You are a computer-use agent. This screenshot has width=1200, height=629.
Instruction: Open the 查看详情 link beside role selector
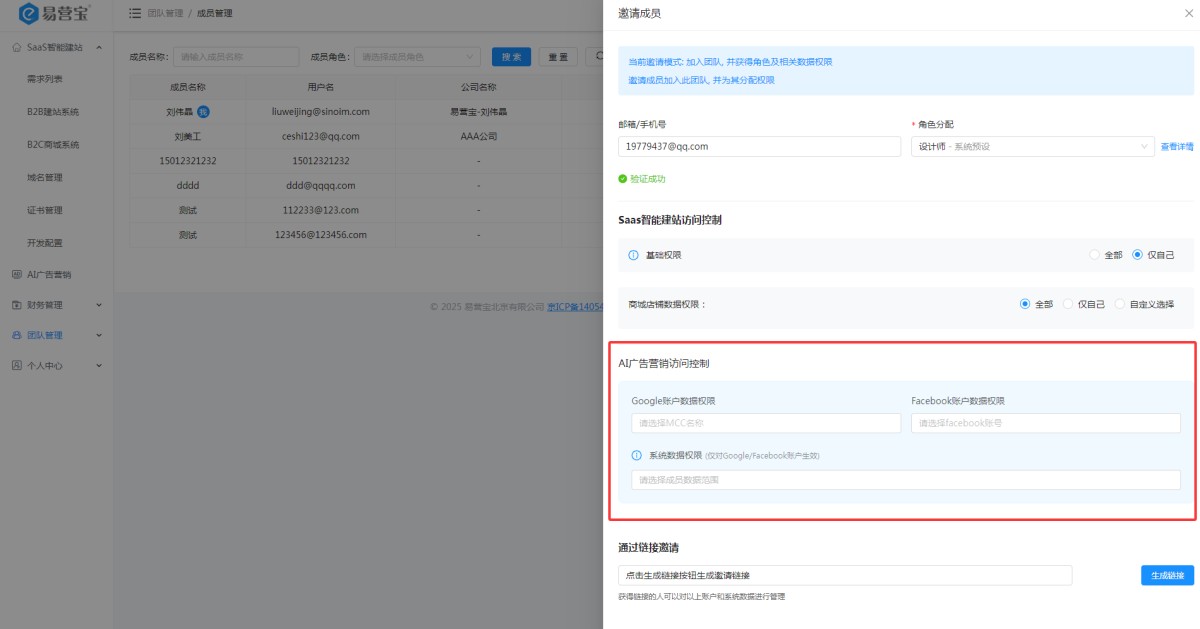point(1177,147)
